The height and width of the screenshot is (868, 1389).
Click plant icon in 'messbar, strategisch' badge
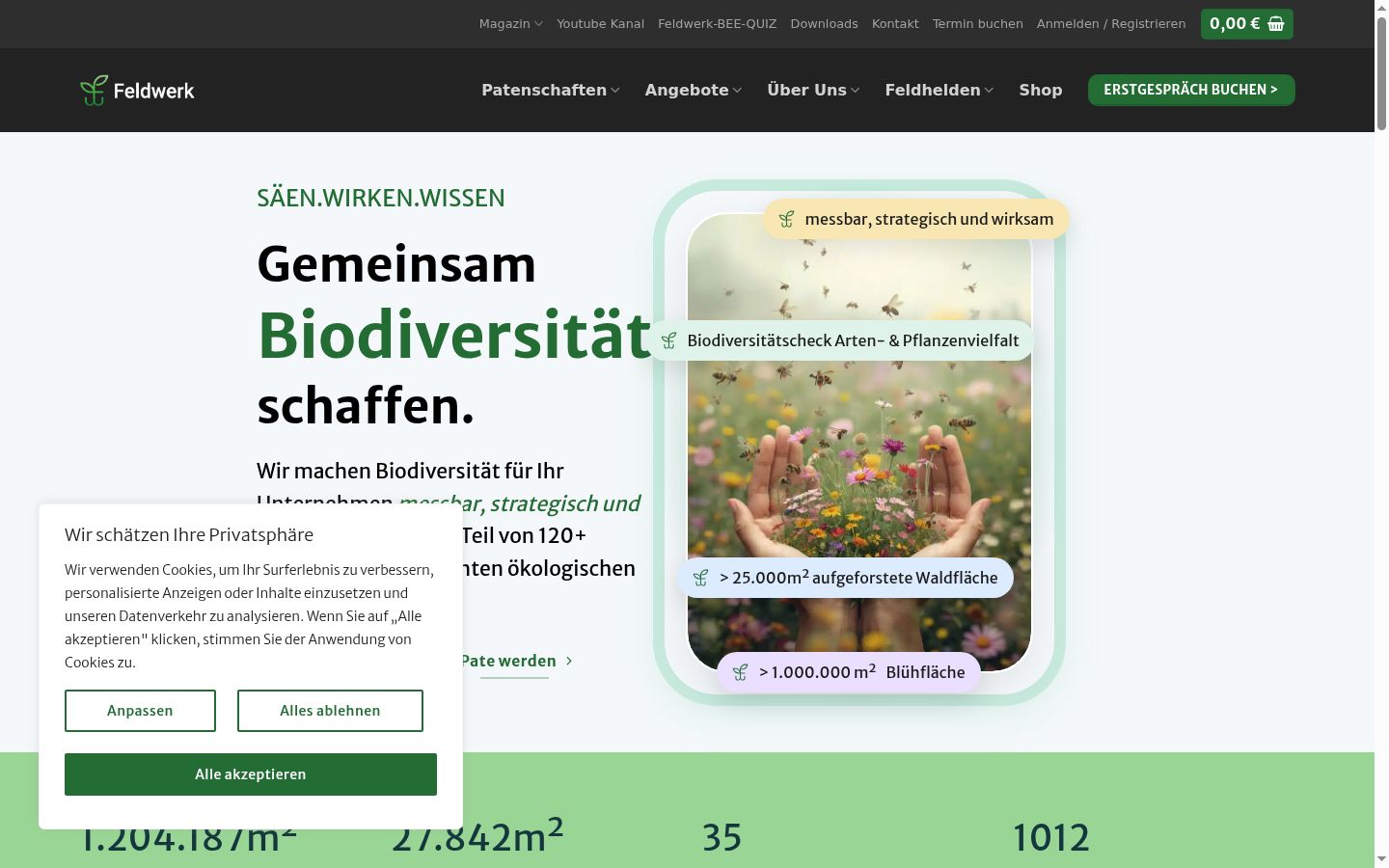786,219
